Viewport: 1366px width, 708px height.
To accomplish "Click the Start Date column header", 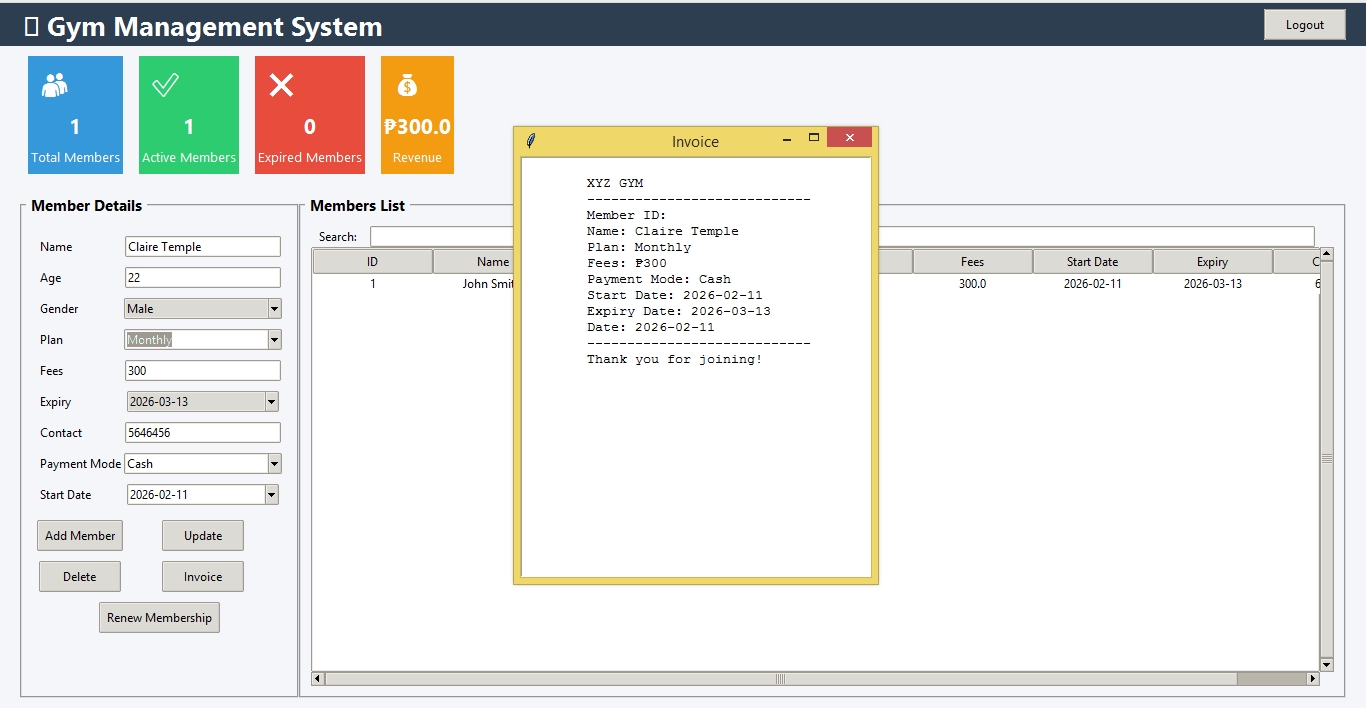I will point(1092,262).
